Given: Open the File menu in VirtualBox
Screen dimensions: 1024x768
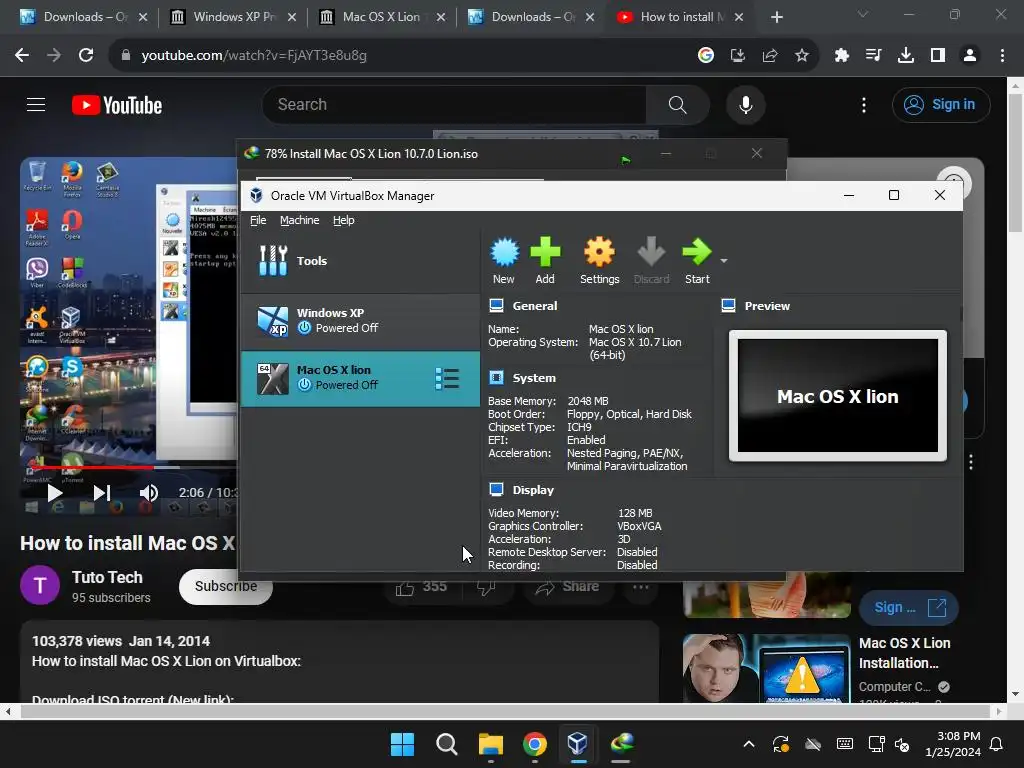Looking at the screenshot, I should 258,220.
